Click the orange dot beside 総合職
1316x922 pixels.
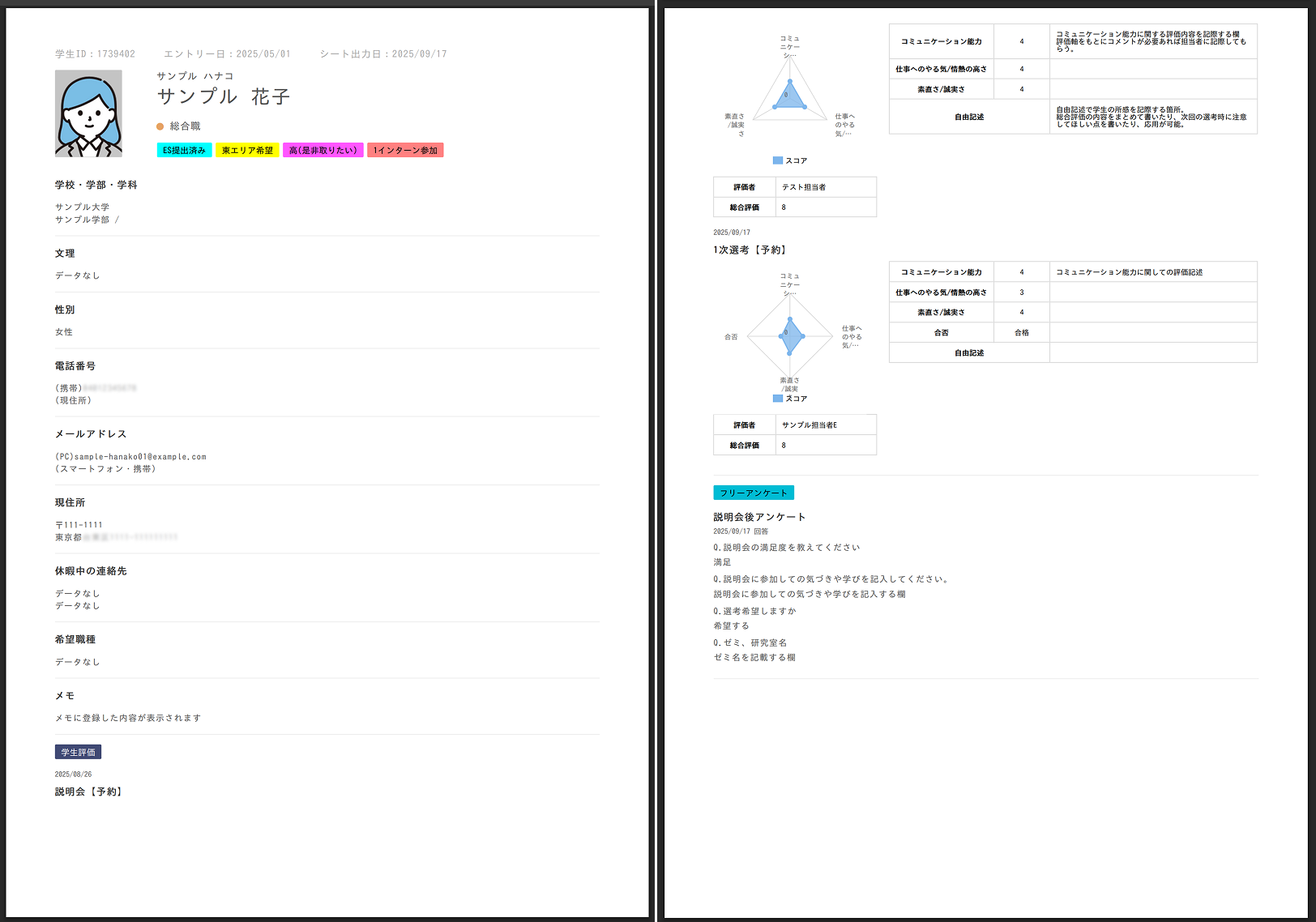pyautogui.click(x=160, y=126)
